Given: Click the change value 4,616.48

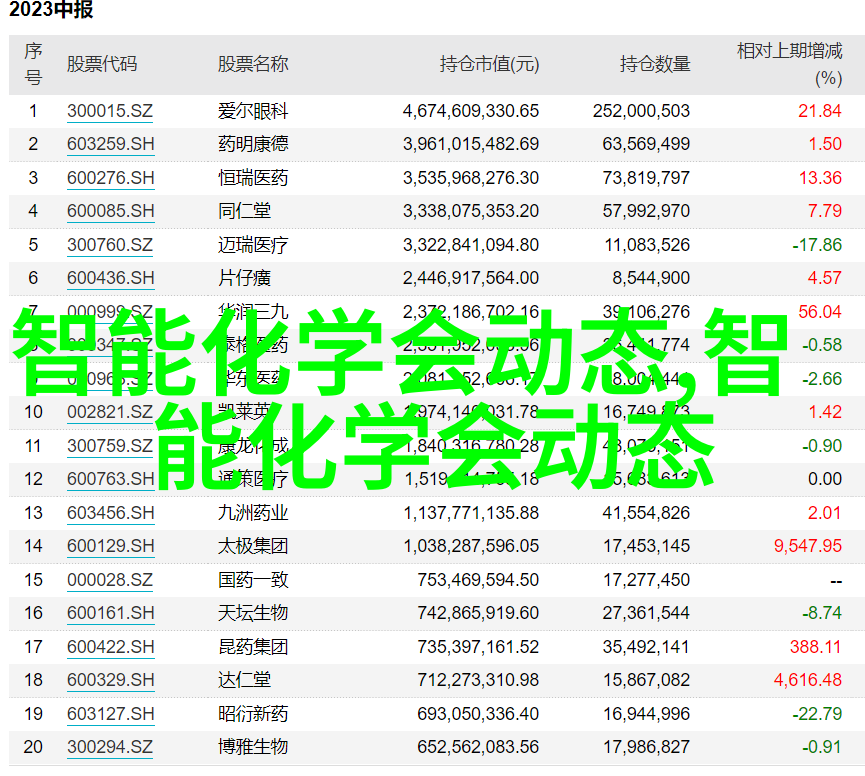Looking at the screenshot, I should point(808,680).
